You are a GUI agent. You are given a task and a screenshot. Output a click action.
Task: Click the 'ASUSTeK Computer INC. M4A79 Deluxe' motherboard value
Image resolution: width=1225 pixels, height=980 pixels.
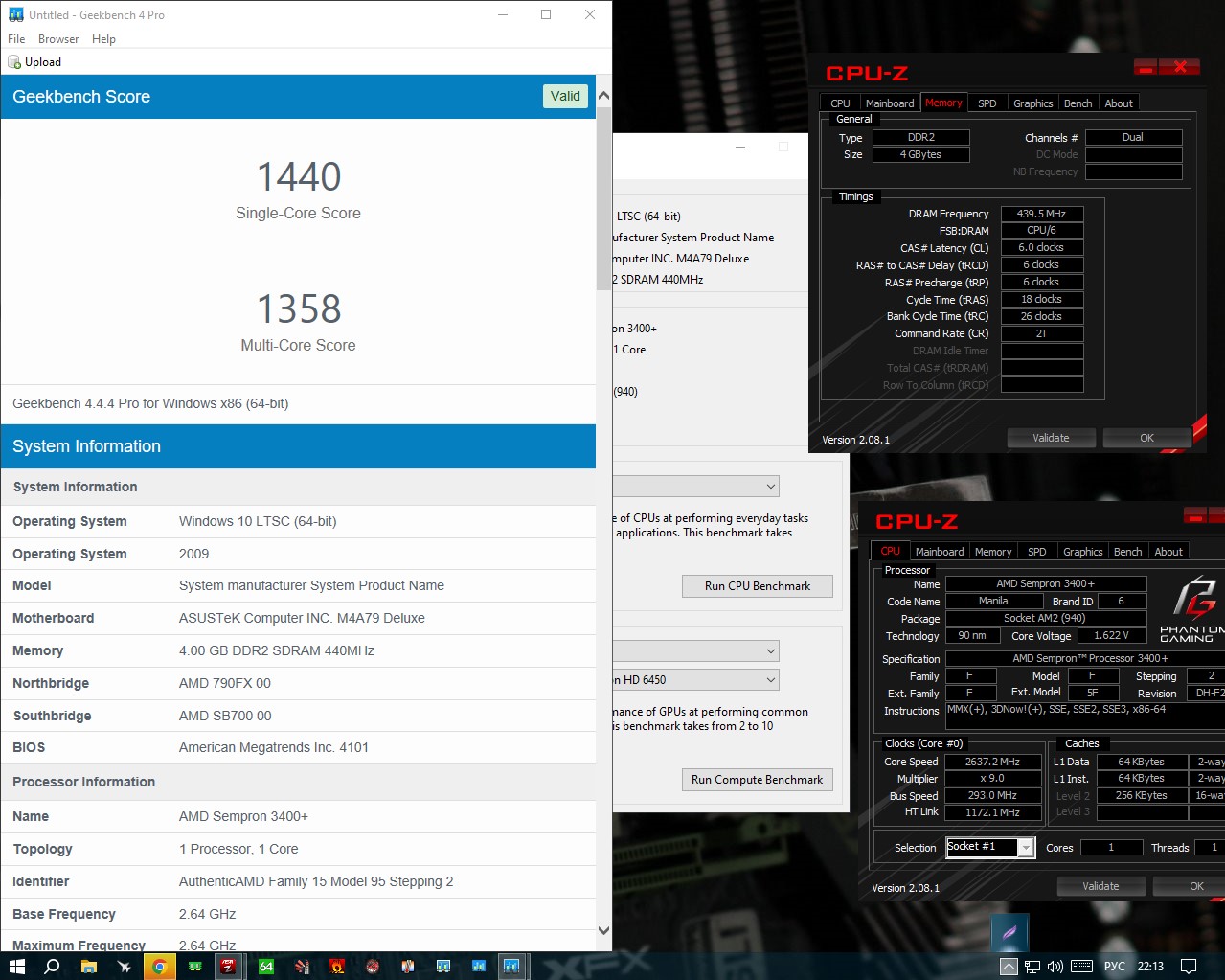pyautogui.click(x=302, y=618)
